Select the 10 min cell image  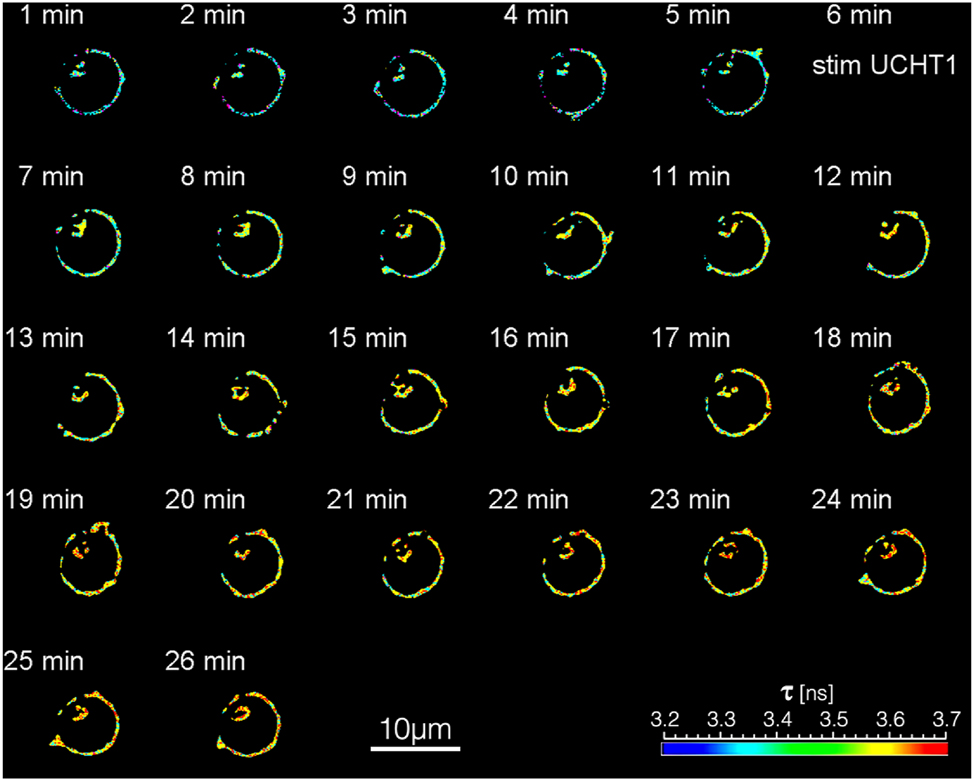pos(576,244)
